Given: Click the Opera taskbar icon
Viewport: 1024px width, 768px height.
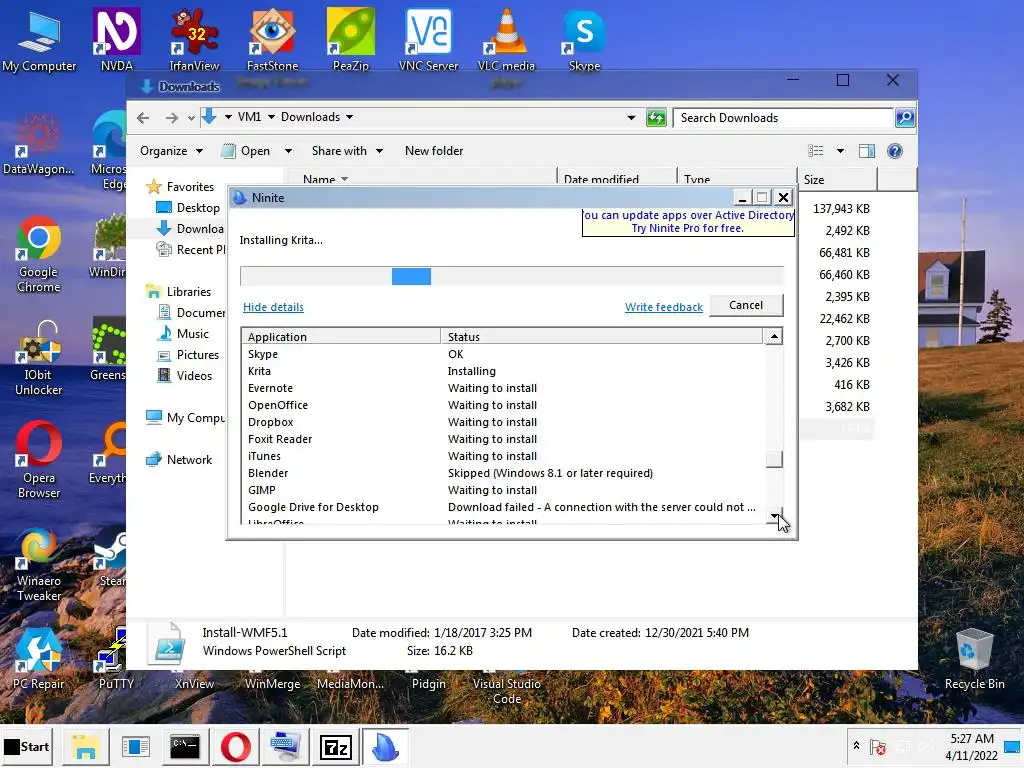Looking at the screenshot, I should click(235, 746).
